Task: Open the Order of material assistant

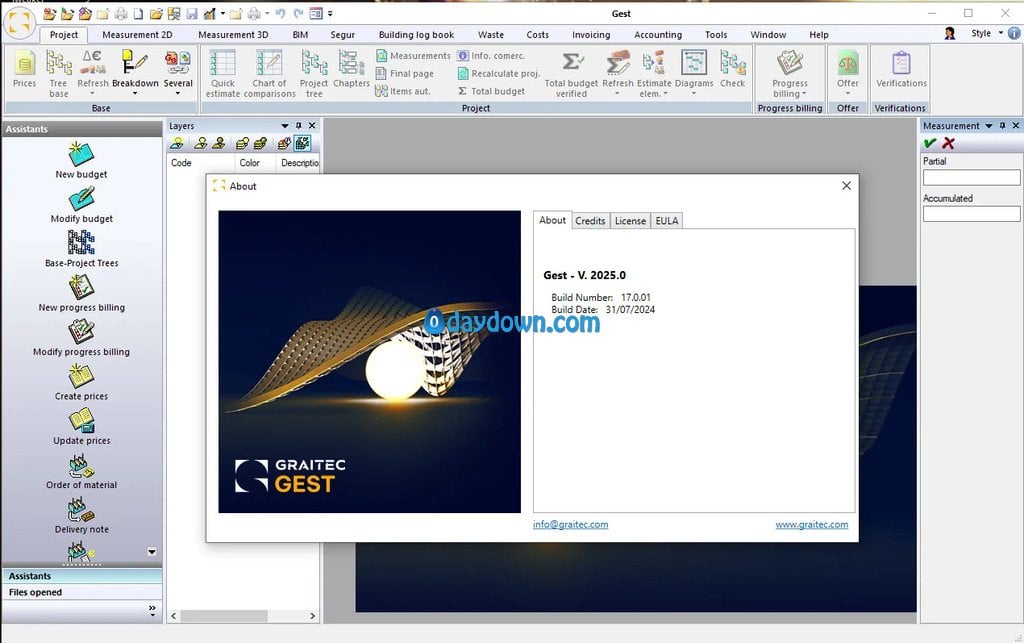Action: tap(82, 471)
